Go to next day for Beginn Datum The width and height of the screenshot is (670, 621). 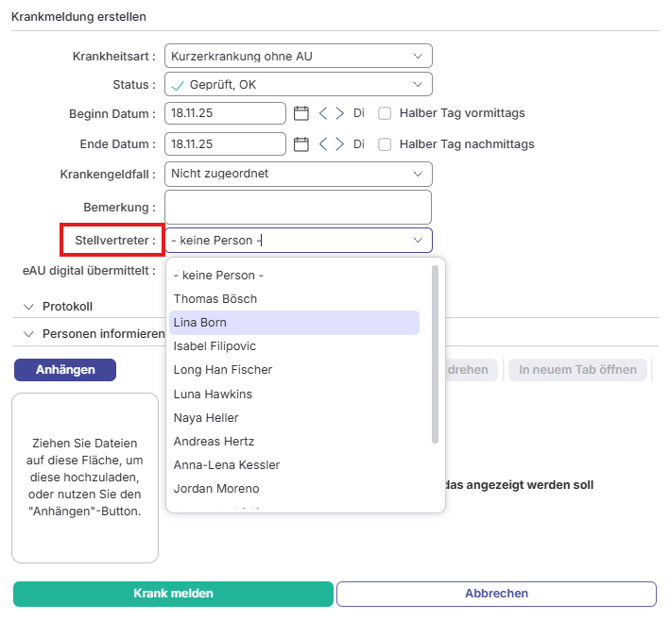340,114
